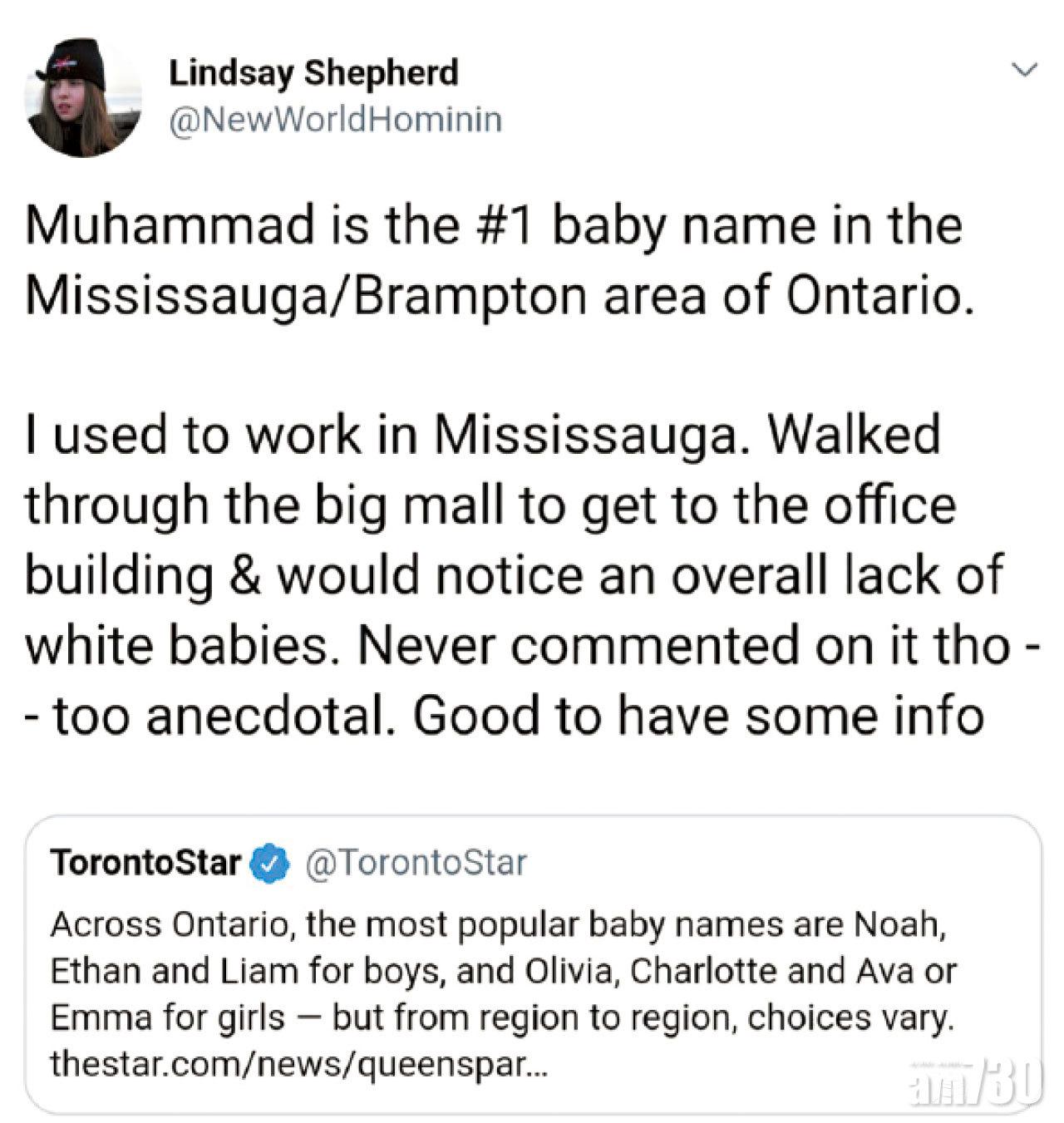Open the @NewWorldHominin handle link
Screen dimensions: 1064x1123
pyautogui.click(x=335, y=120)
